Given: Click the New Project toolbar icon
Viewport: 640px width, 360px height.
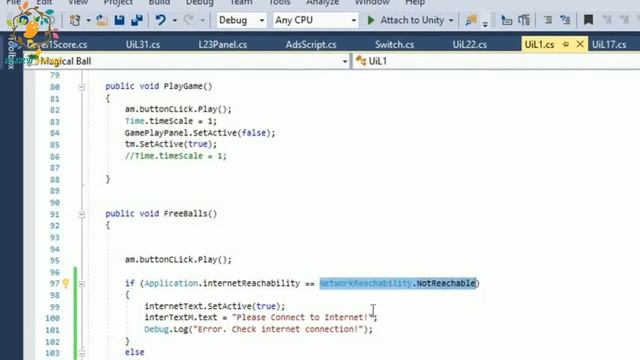Looking at the screenshot, I should click(75, 20).
